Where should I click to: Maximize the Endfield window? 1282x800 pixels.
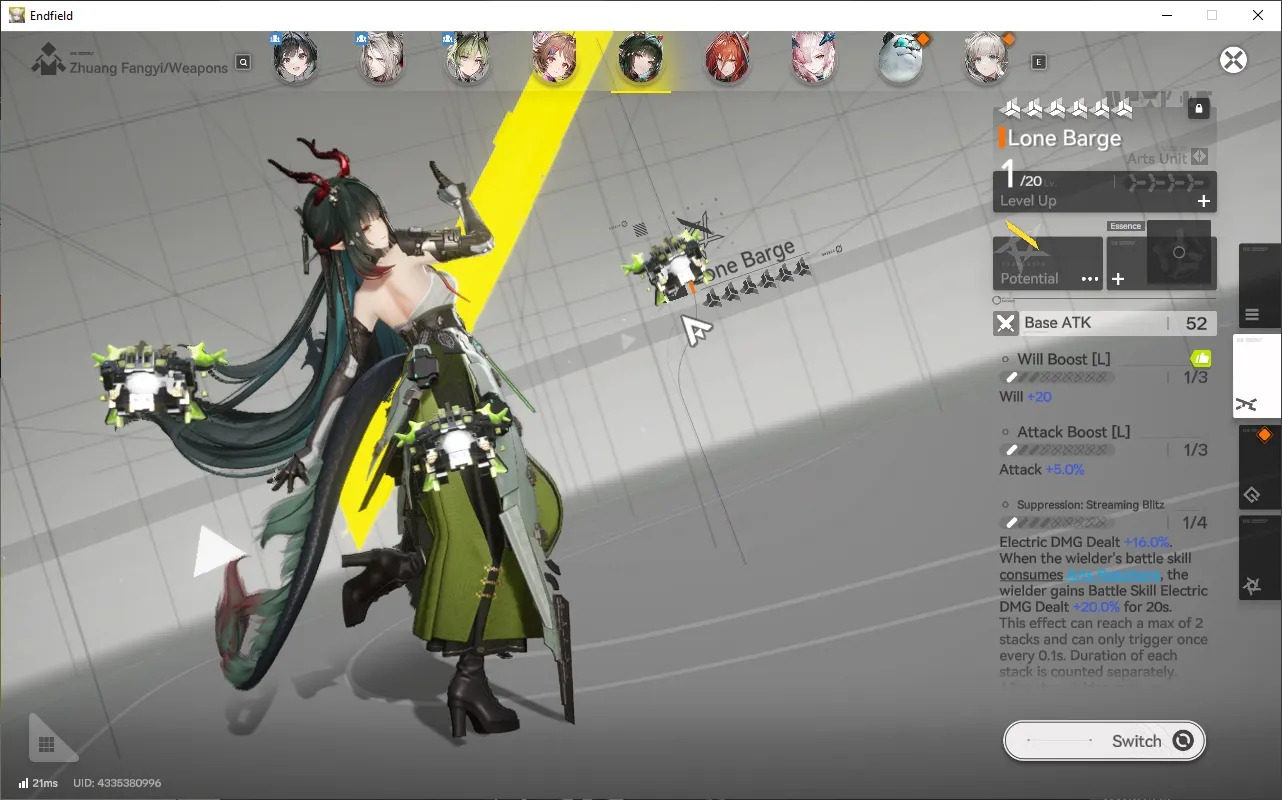[1212, 15]
